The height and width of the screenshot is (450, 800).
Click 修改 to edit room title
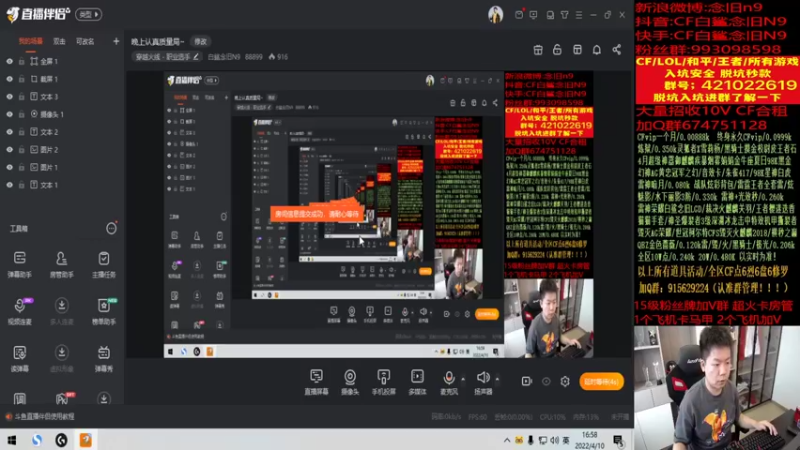pyautogui.click(x=201, y=41)
